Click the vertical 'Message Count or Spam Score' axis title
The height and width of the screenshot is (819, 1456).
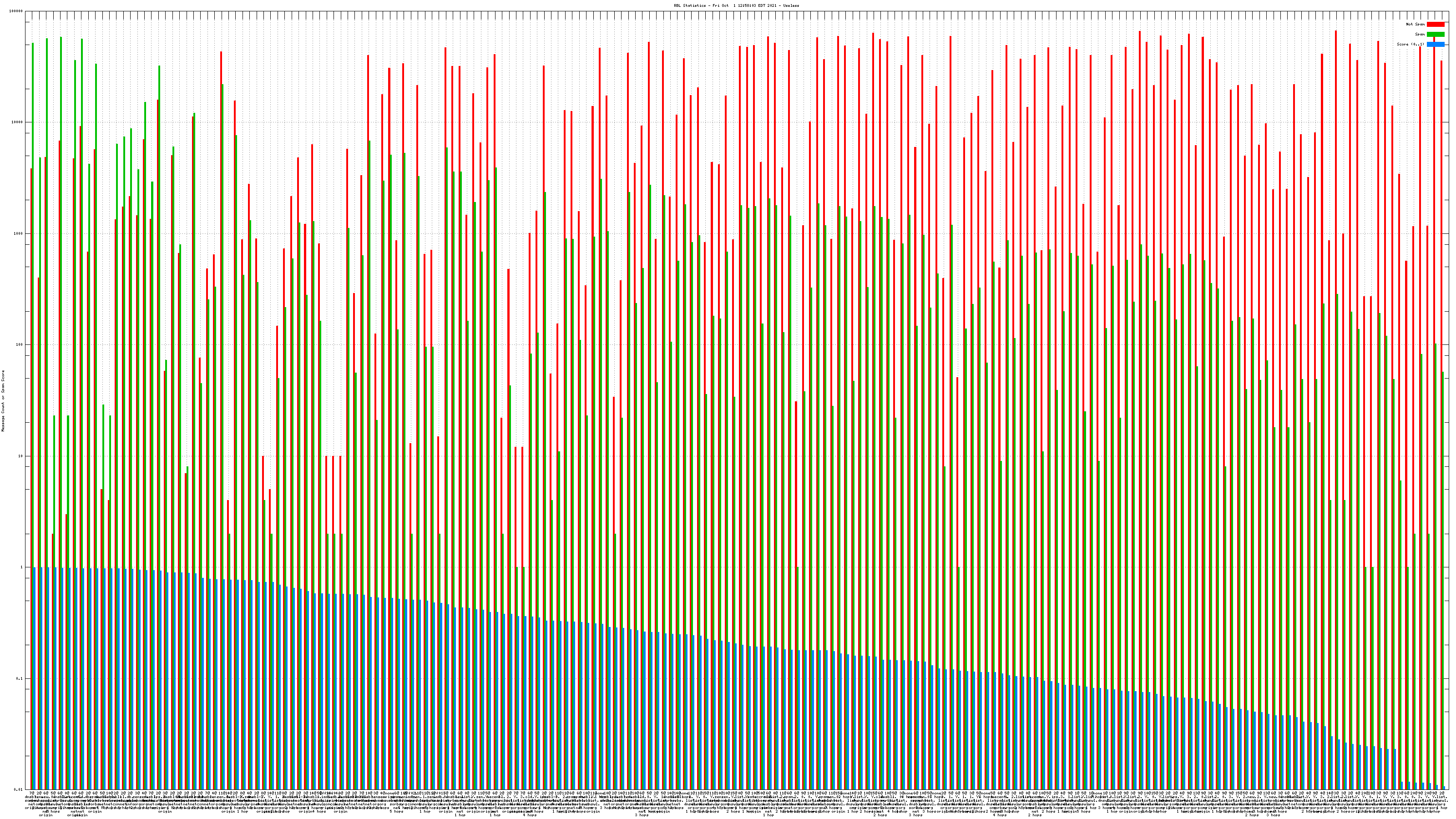tap(3, 401)
